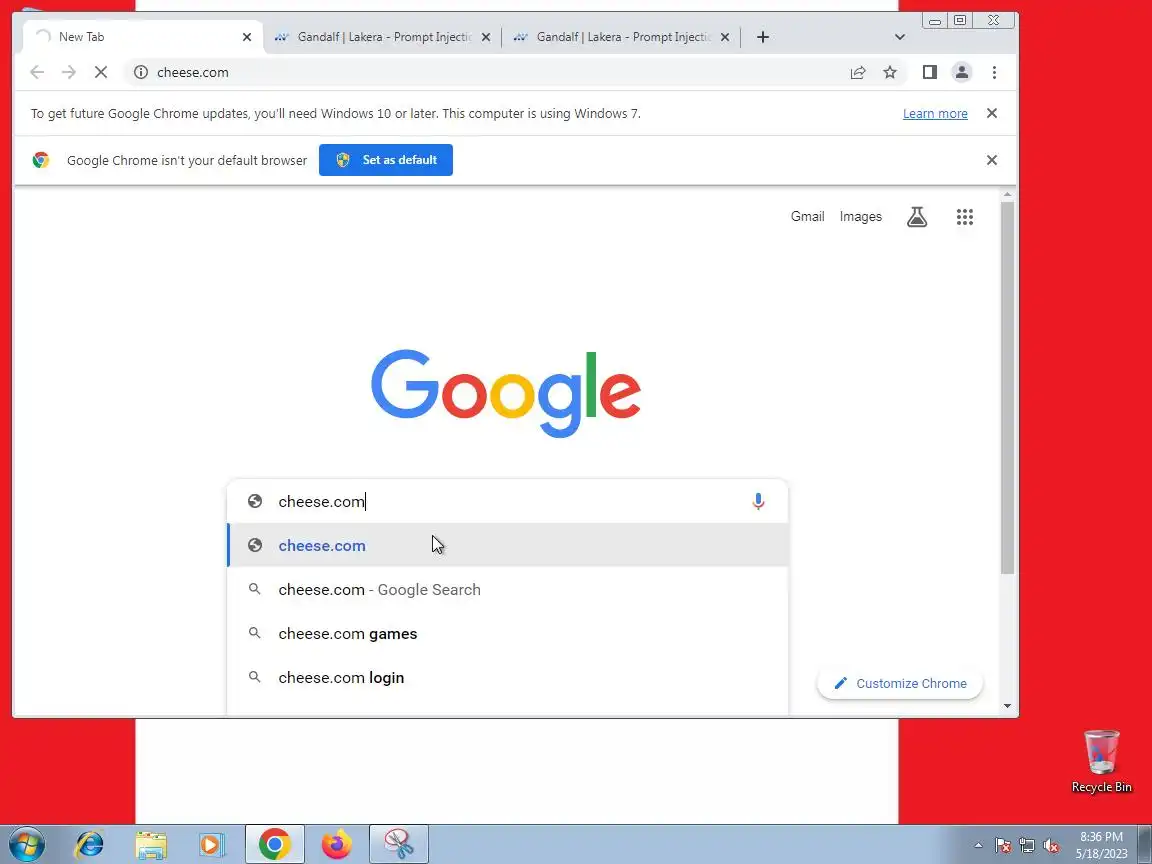Stop loading the page in Chrome
Image resolution: width=1152 pixels, height=864 pixels.
tap(101, 72)
